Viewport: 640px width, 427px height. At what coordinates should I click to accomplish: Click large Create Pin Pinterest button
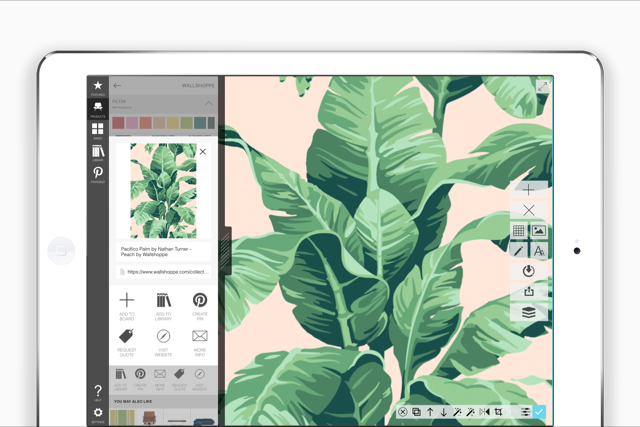pos(200,306)
